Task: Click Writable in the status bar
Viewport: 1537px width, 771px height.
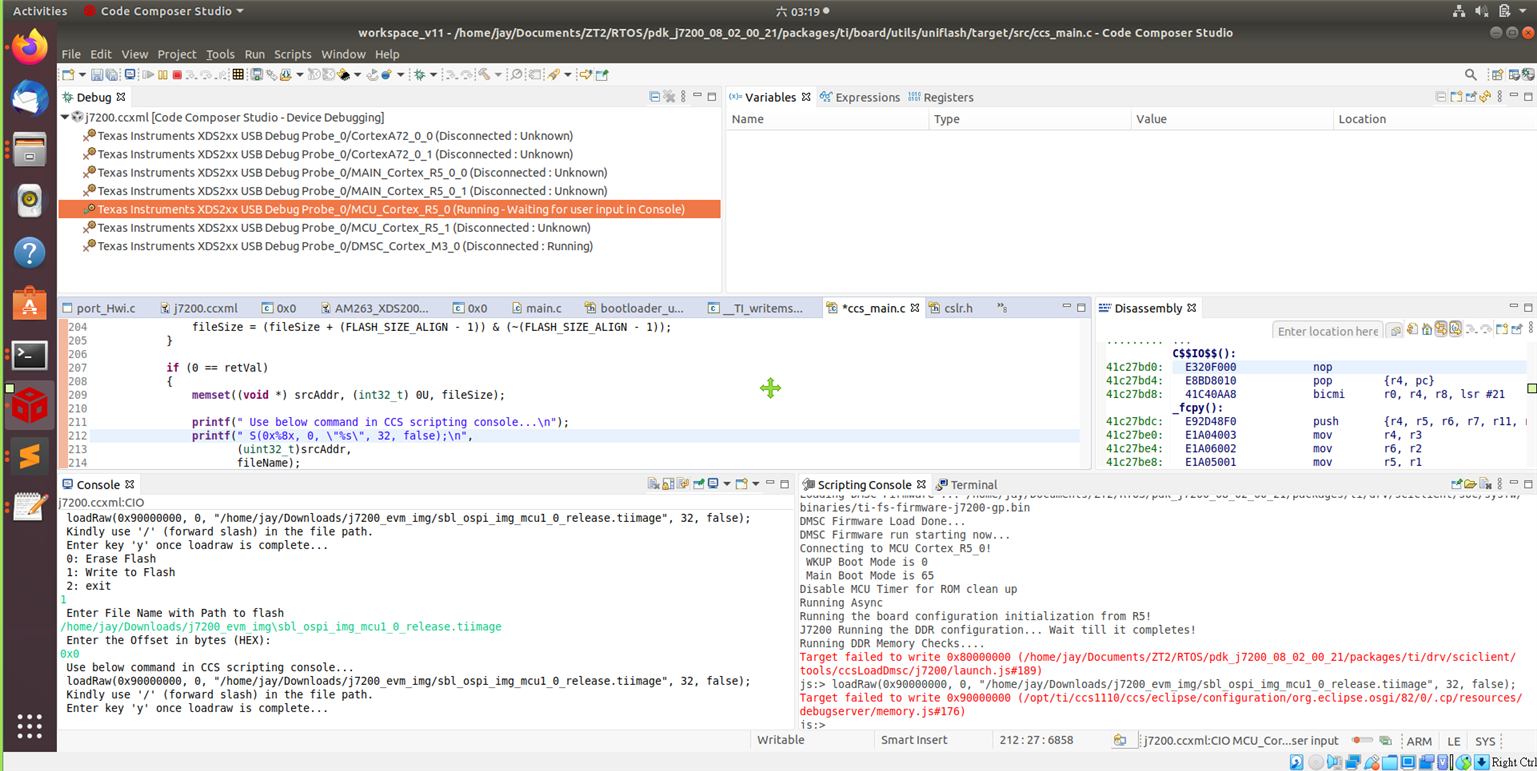Action: (x=781, y=740)
